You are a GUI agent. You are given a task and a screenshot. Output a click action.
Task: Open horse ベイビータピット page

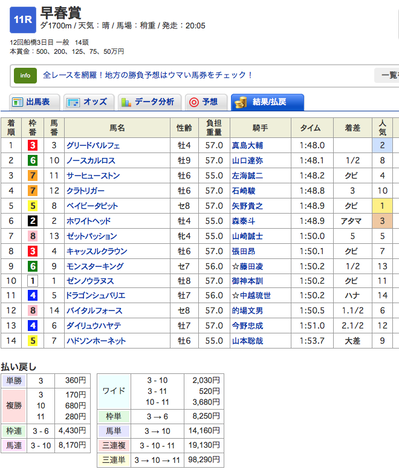pos(92,206)
